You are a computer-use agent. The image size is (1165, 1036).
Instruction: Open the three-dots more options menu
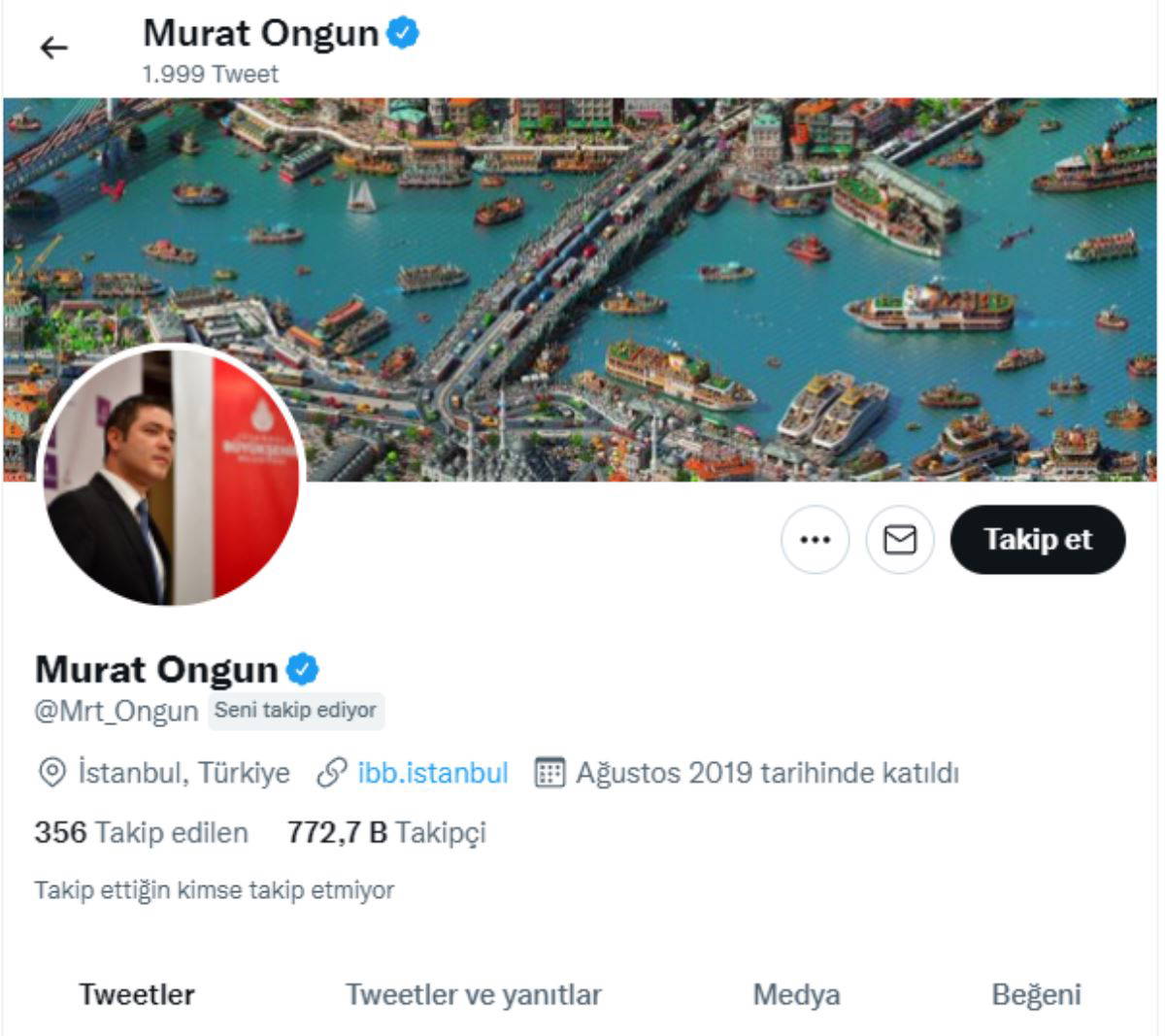pos(815,539)
